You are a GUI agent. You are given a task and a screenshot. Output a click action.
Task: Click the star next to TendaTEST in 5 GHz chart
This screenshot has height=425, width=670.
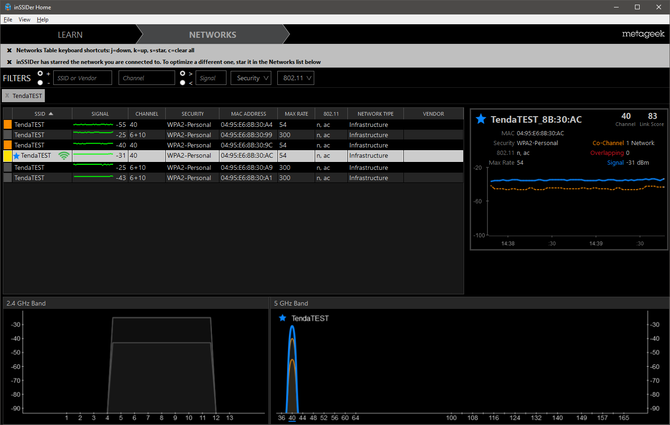click(x=282, y=318)
